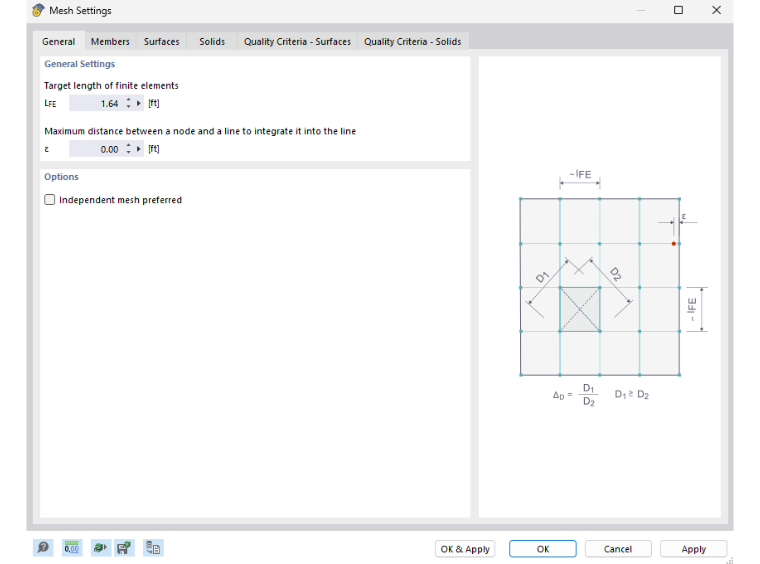Enable Independent mesh preferred checkbox
Image resolution: width=760 pixels, height=564 pixels.
click(x=50, y=200)
